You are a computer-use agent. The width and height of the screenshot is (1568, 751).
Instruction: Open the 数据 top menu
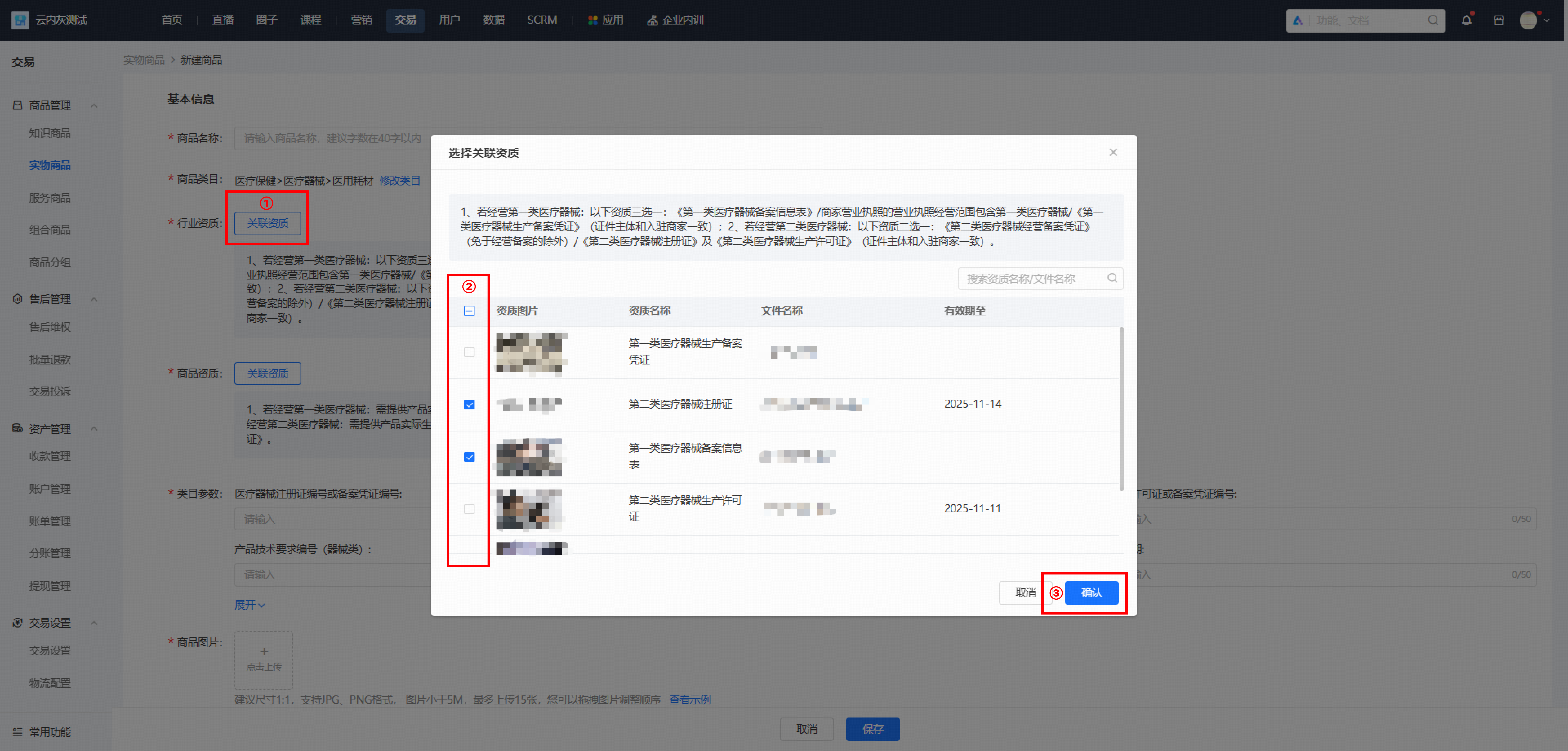(494, 20)
